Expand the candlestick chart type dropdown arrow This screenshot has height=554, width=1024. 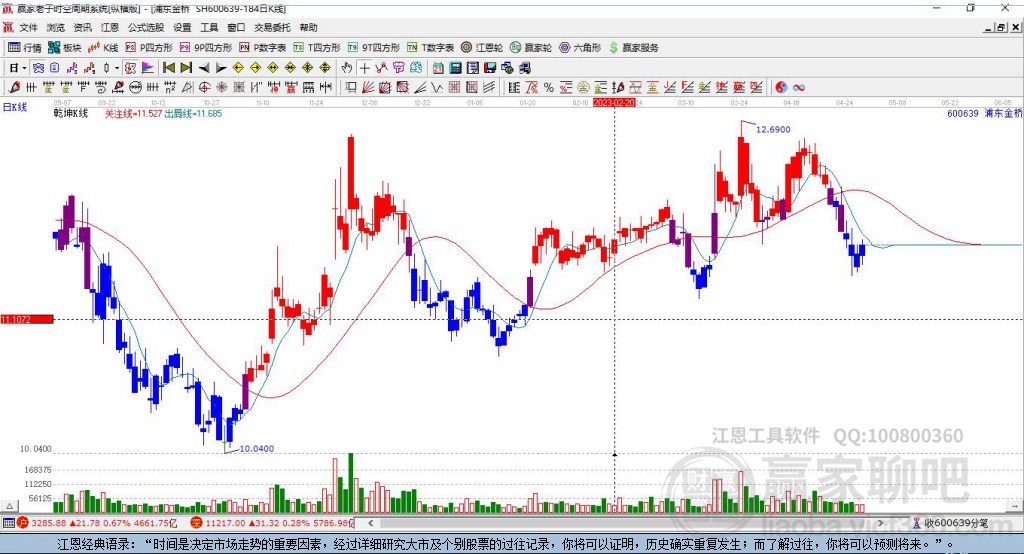pyautogui.click(x=117, y=68)
